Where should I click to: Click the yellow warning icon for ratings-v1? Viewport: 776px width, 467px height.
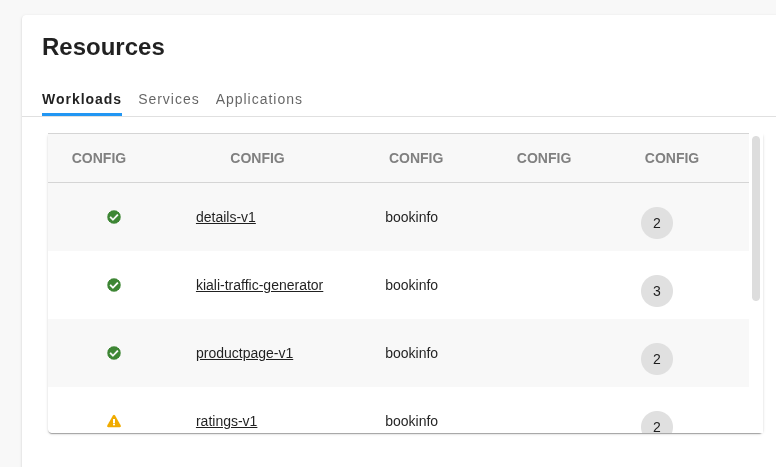(114, 421)
